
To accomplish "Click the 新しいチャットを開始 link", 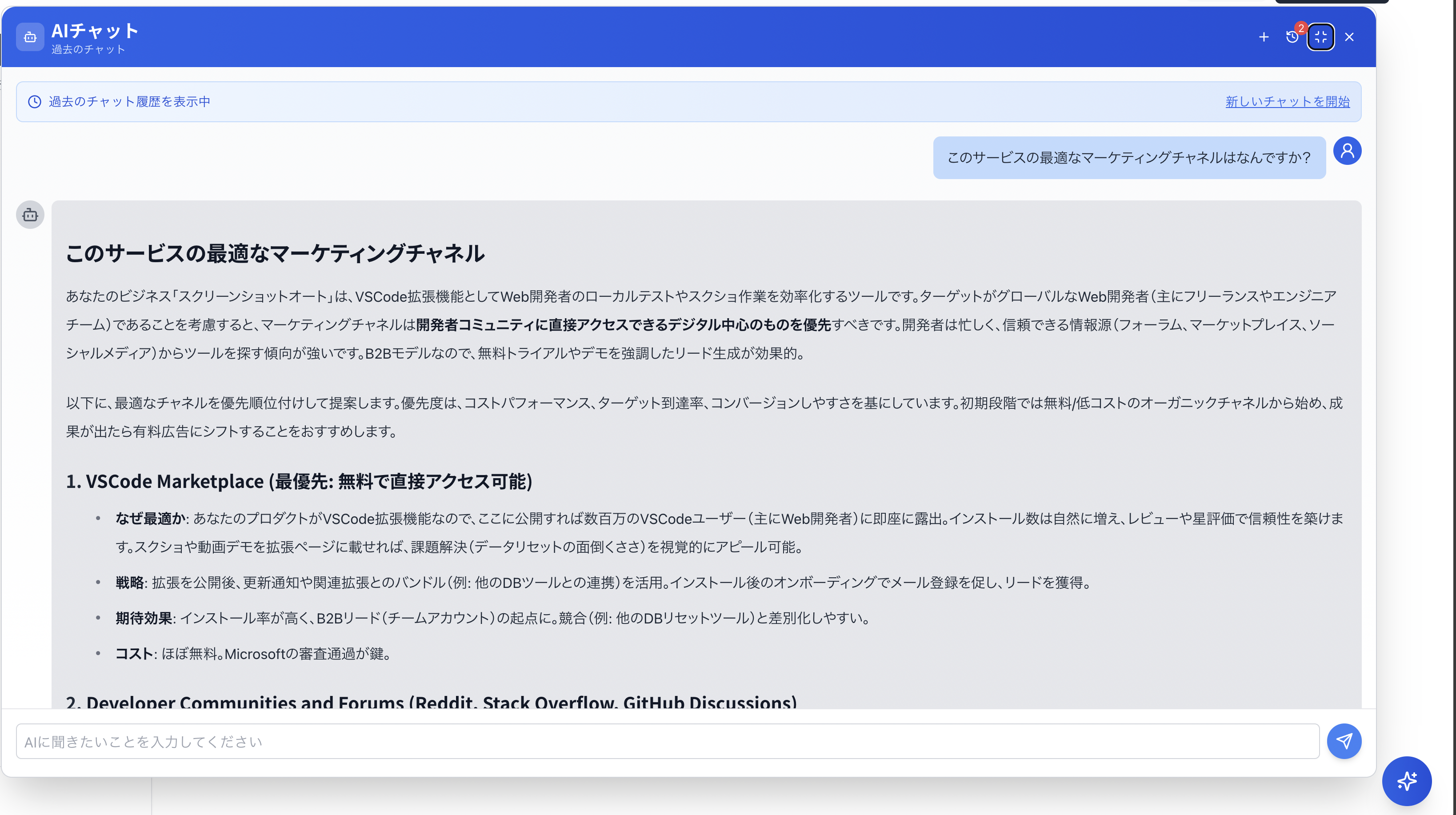I will 1287,102.
